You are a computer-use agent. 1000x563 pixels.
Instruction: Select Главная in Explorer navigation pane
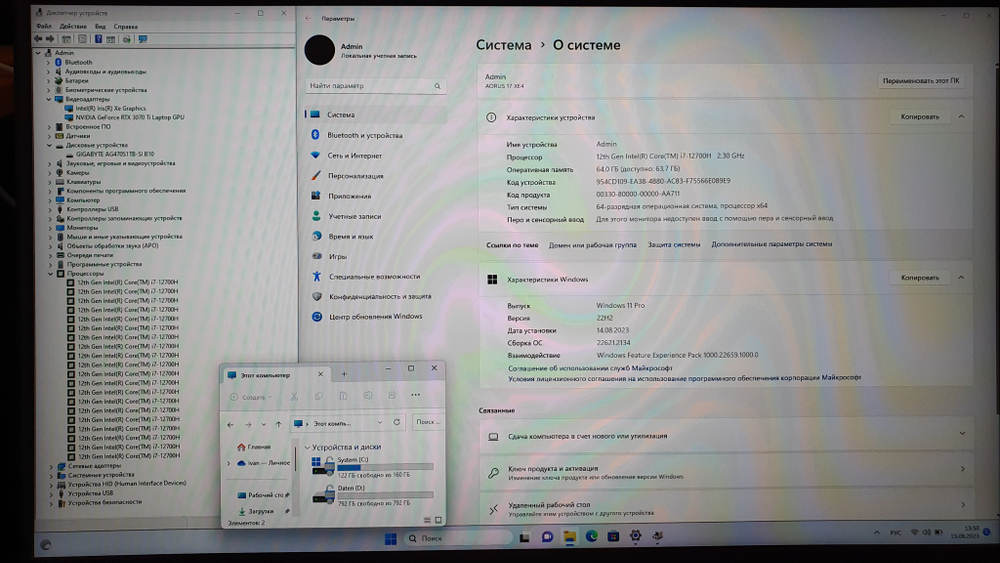point(254,447)
